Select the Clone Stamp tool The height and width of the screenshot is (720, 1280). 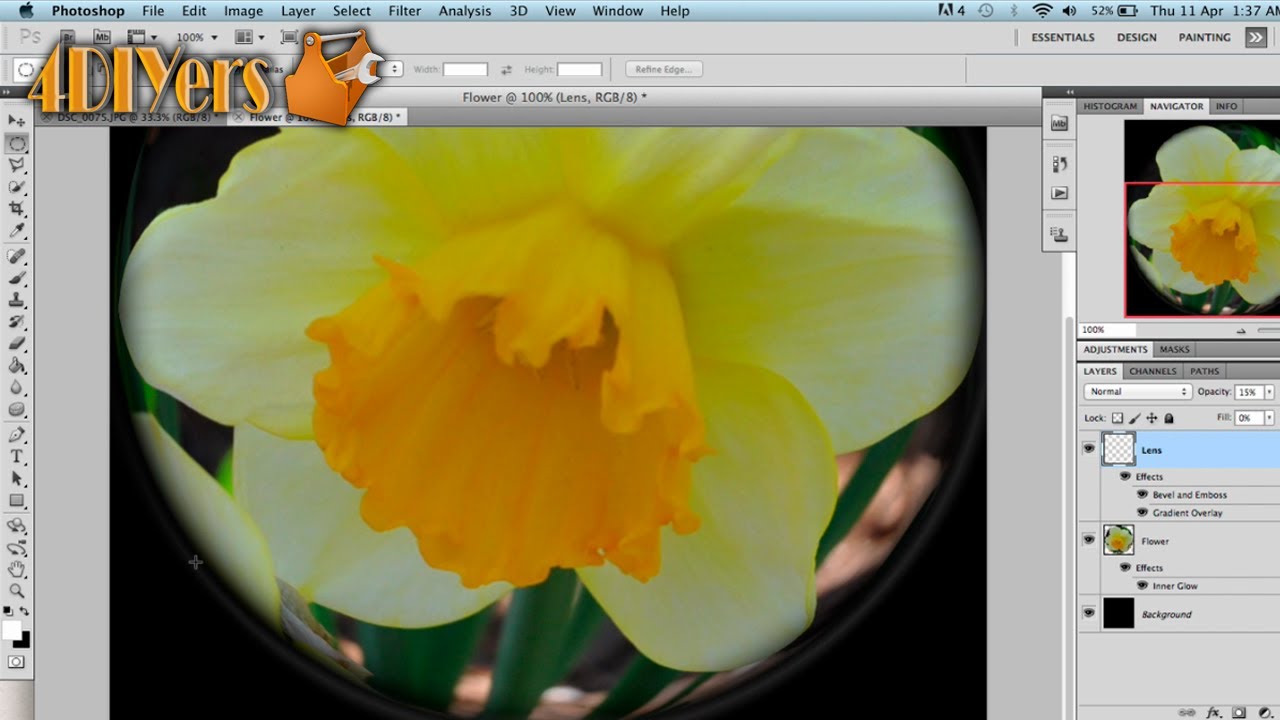click(17, 301)
